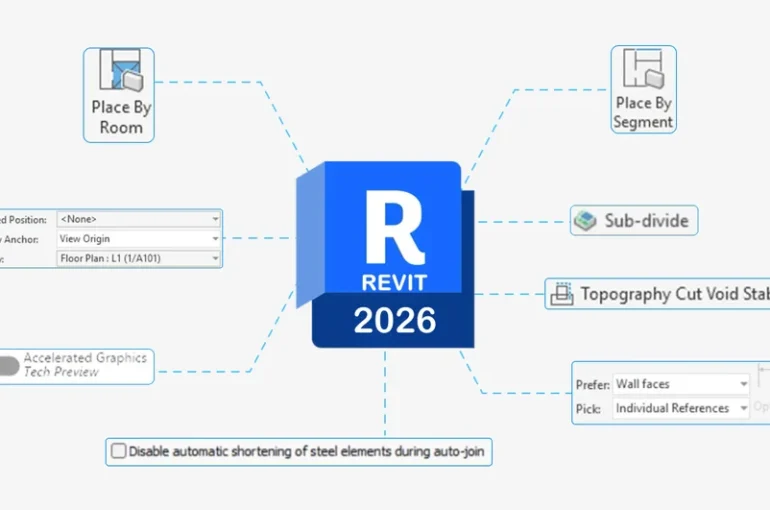This screenshot has height=510, width=770.
Task: Select the Sub-divide tool icon
Action: [x=585, y=220]
